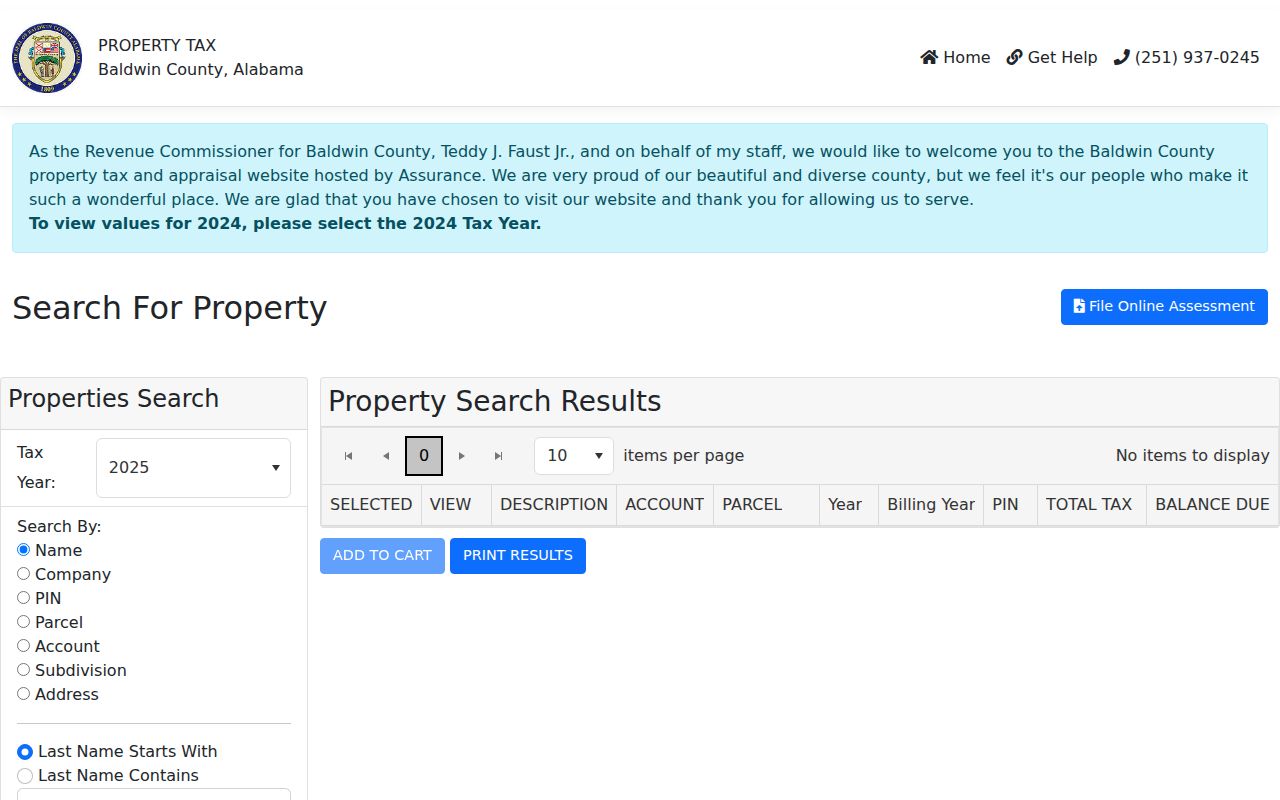
Task: Select the Address search option
Action: coord(24,694)
